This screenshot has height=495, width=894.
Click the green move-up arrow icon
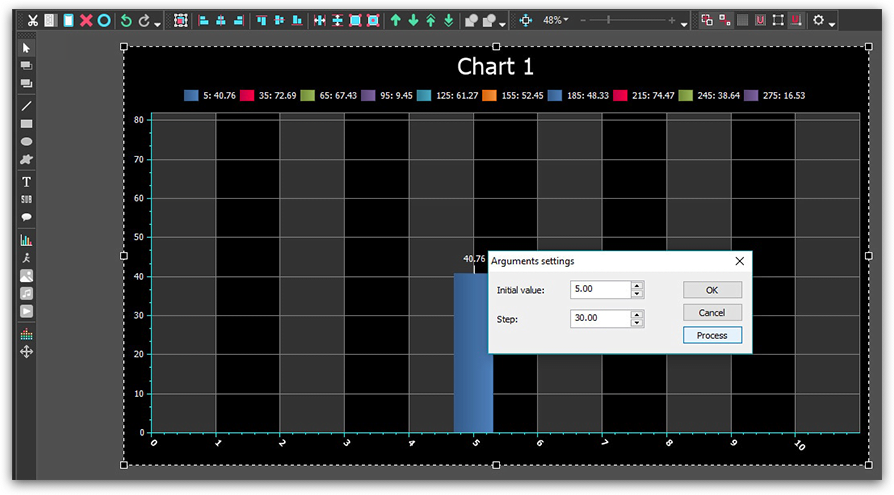pos(395,21)
